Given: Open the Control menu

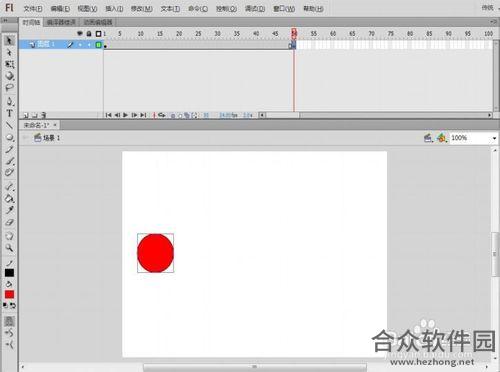Looking at the screenshot, I should [x=226, y=9].
